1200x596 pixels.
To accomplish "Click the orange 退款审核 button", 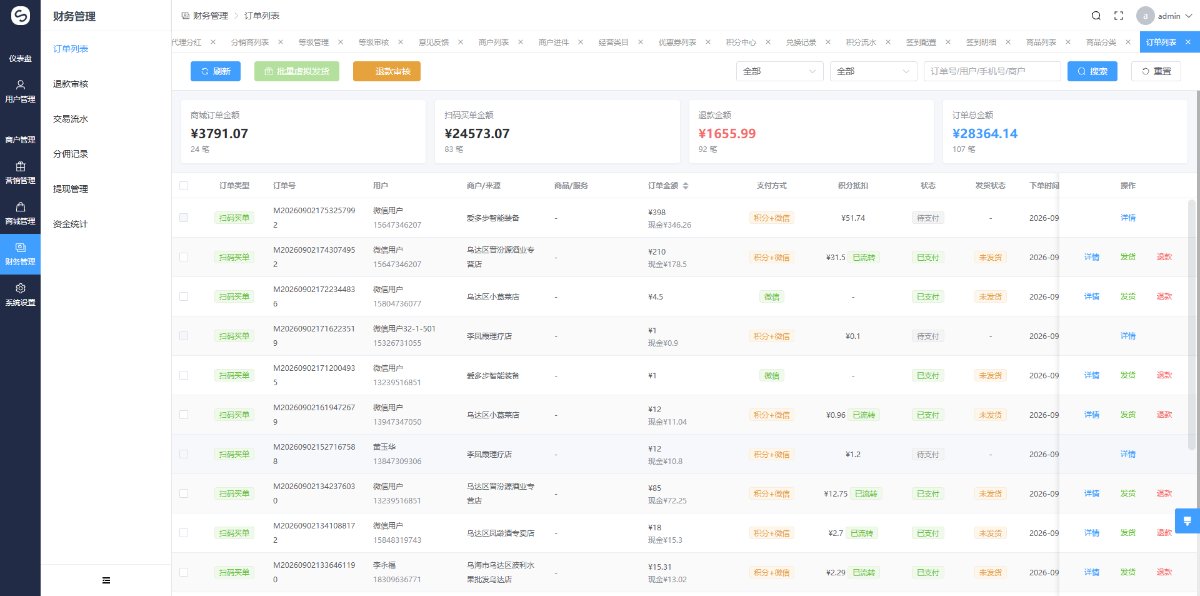I will 387,71.
